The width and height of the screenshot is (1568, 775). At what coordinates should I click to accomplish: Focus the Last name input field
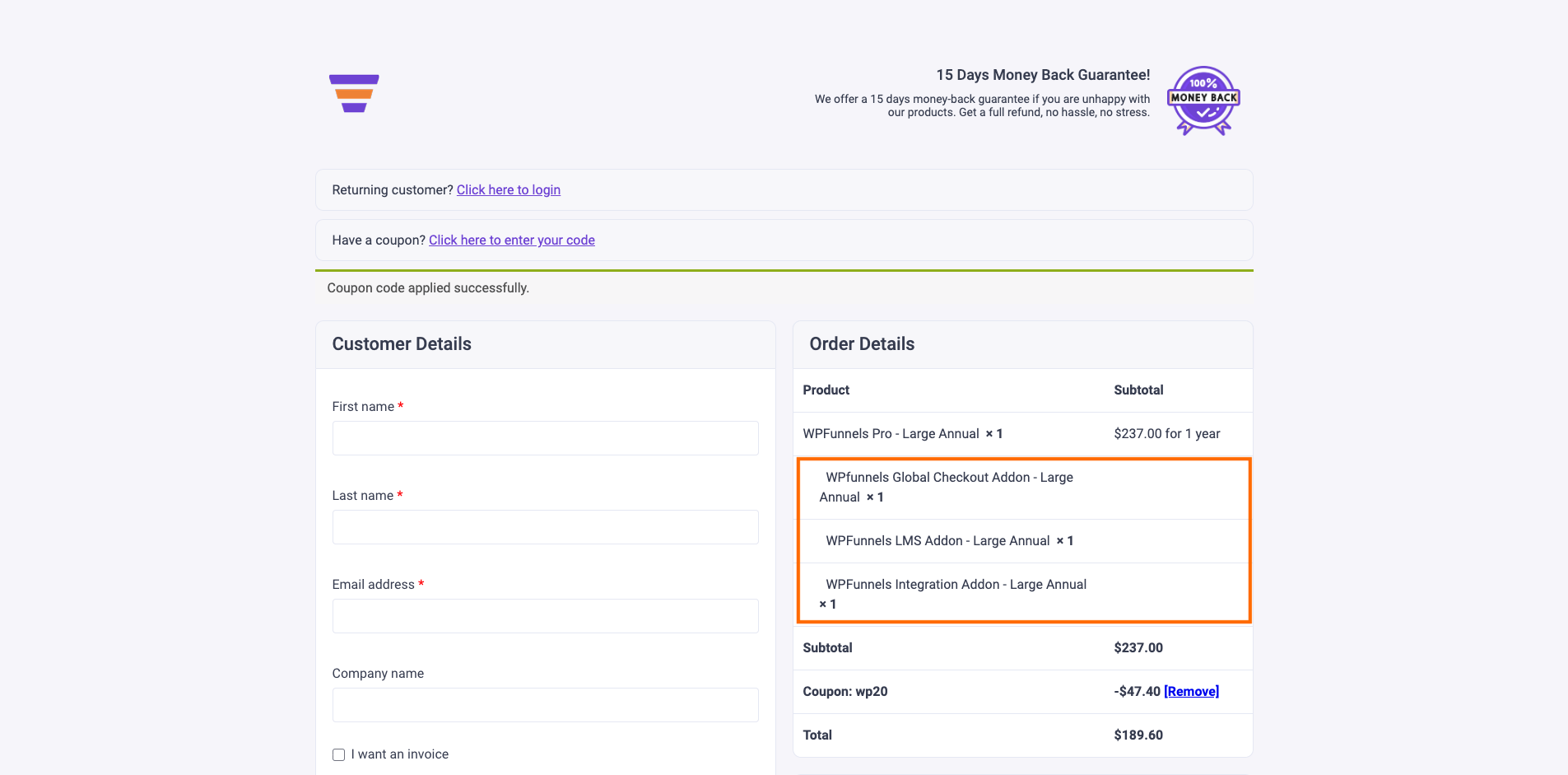pyautogui.click(x=545, y=527)
